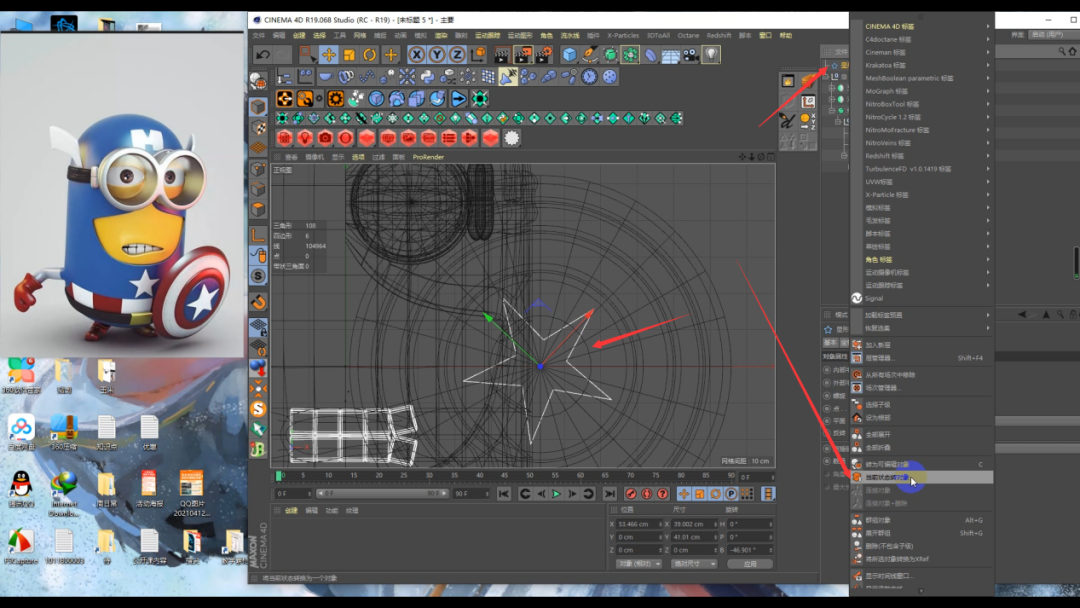Click the Signal entry in context menu
The image size is (1080, 608).
[922, 298]
